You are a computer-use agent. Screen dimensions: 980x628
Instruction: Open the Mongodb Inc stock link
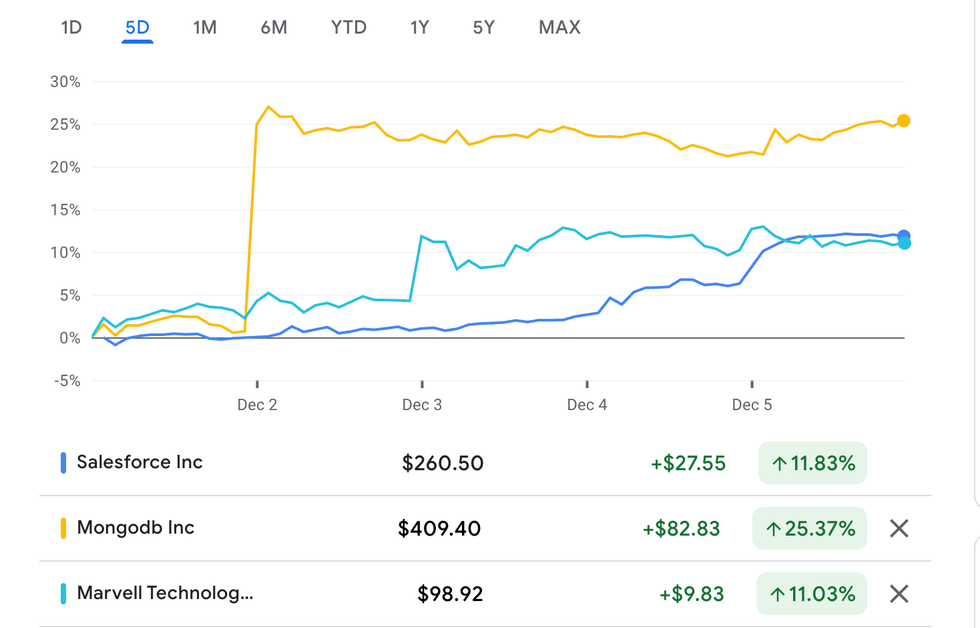tap(136, 528)
